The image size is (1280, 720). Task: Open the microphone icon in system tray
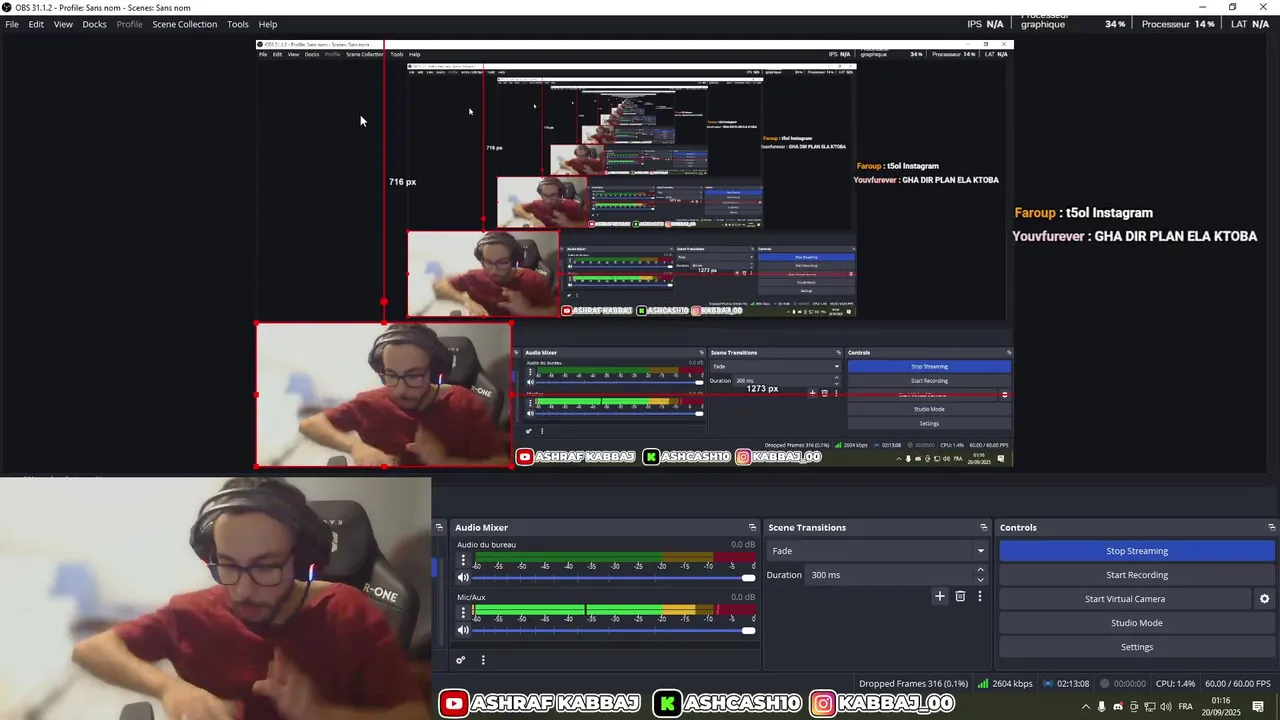coord(1102,707)
